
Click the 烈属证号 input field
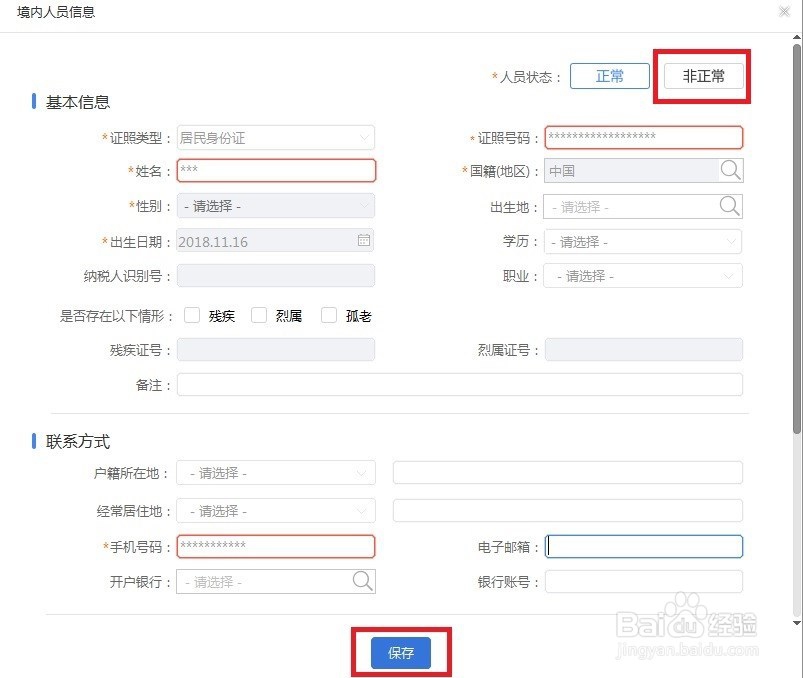coord(643,350)
